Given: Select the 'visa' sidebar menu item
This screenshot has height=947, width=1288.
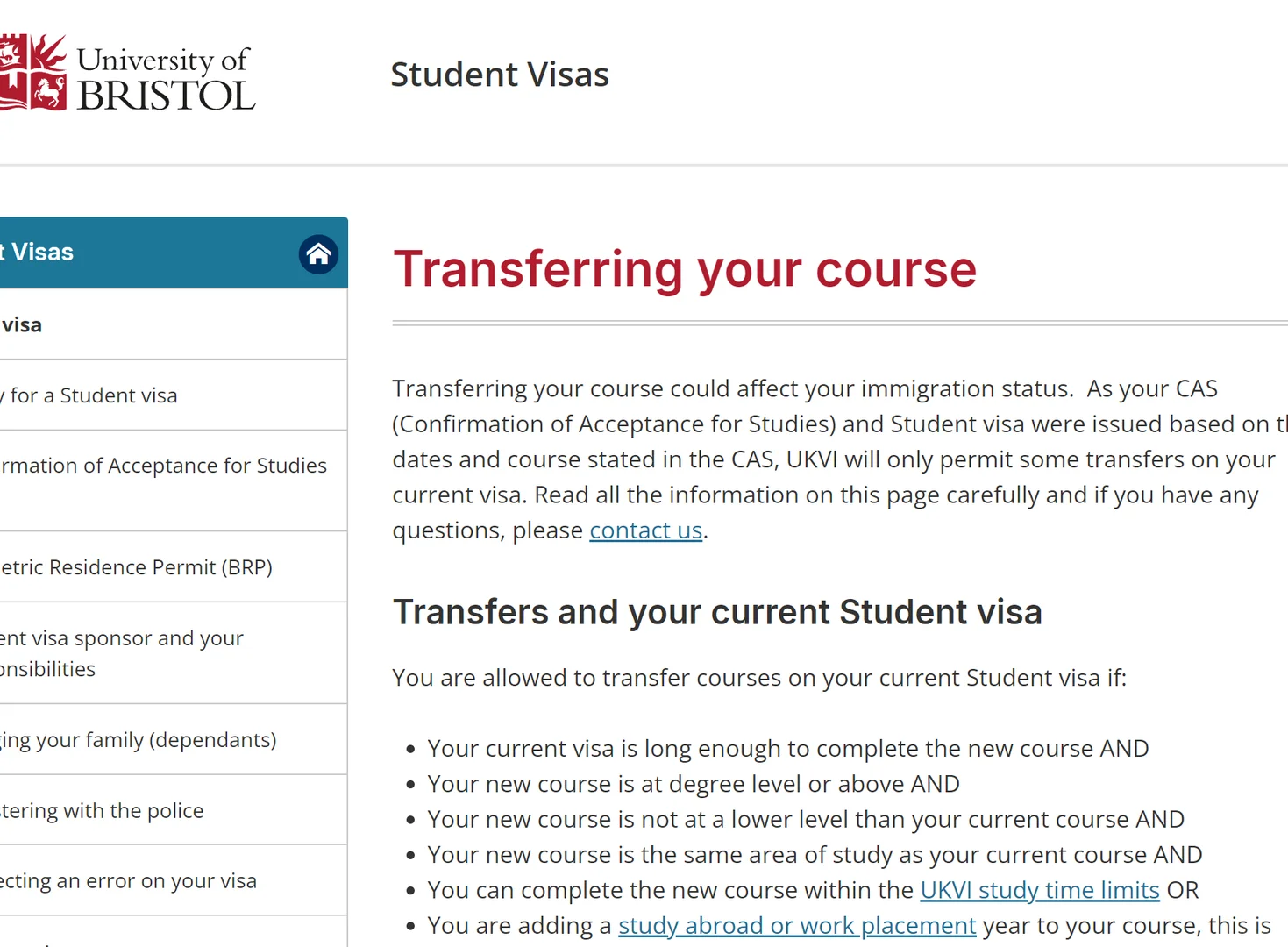Looking at the screenshot, I should 174,324.
